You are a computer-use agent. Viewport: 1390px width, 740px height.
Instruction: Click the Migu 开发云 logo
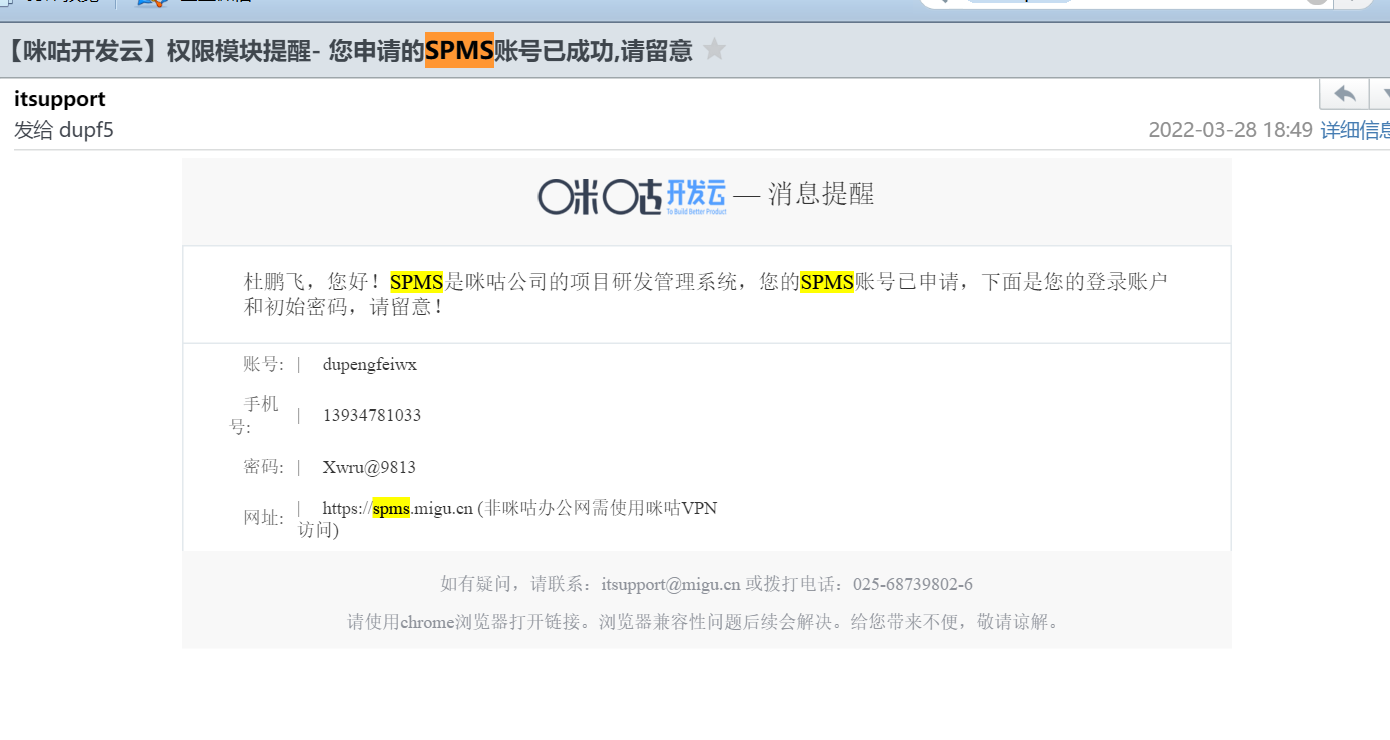click(632, 195)
